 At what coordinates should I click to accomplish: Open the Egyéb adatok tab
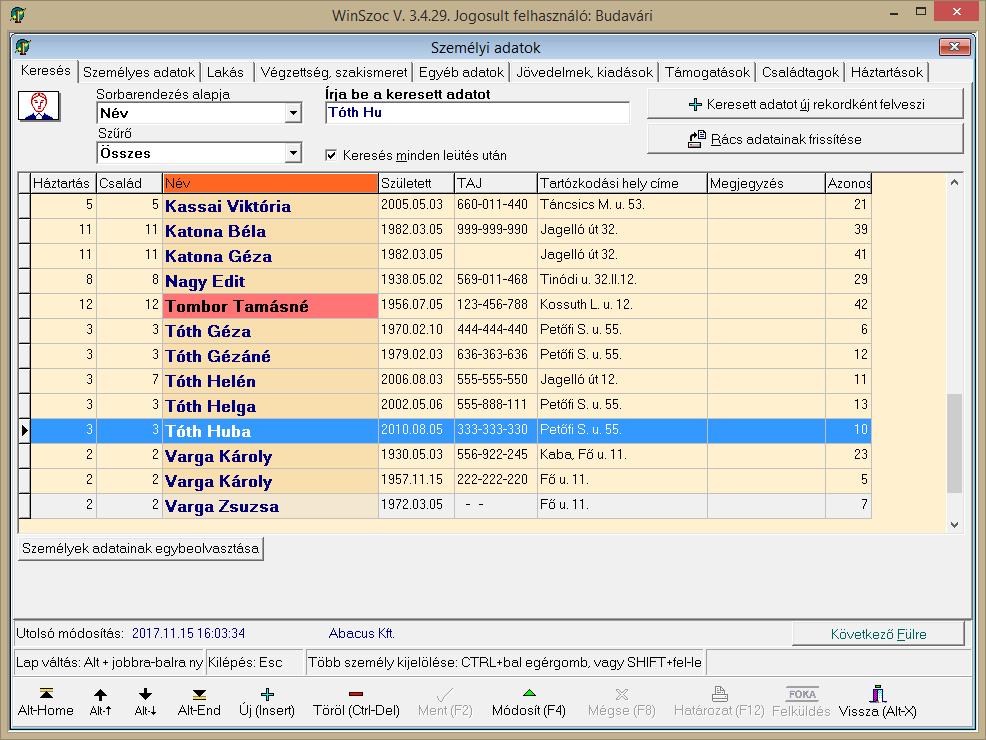(x=462, y=72)
